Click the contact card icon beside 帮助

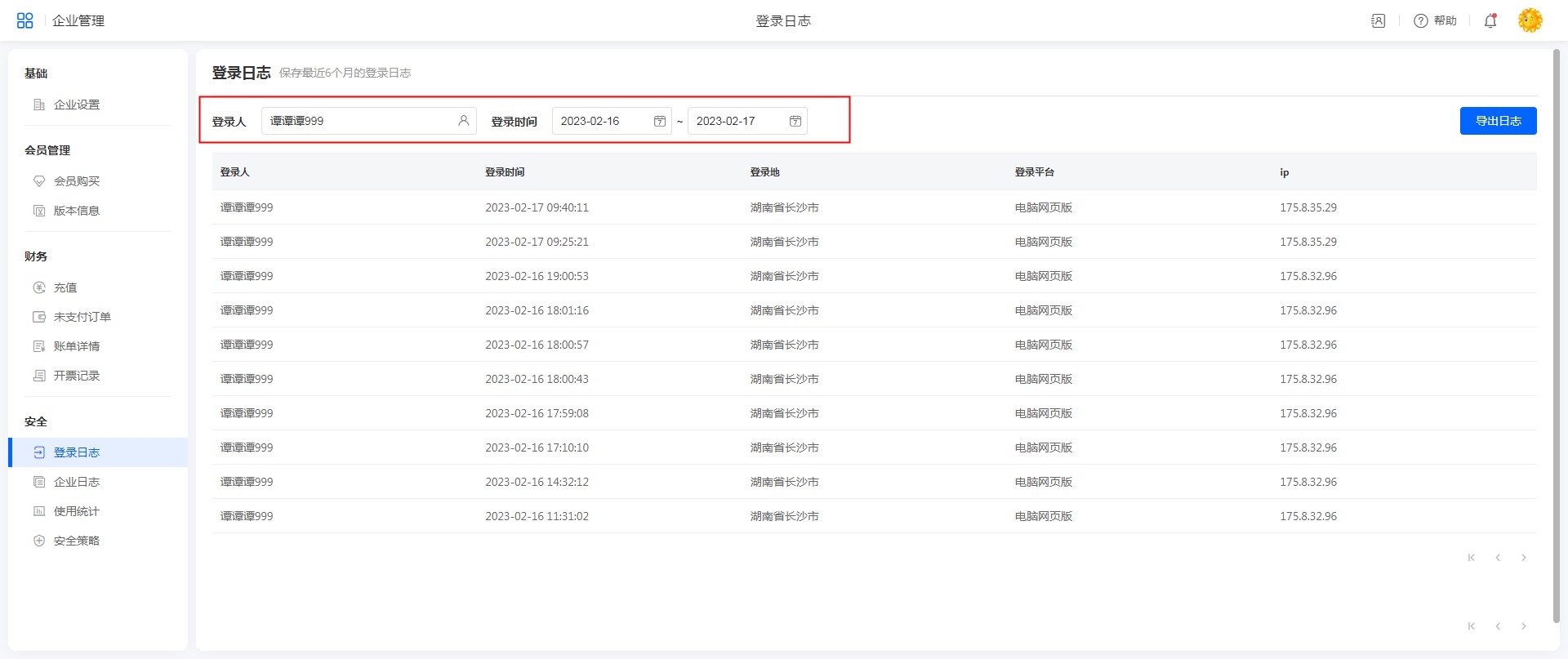click(1379, 20)
